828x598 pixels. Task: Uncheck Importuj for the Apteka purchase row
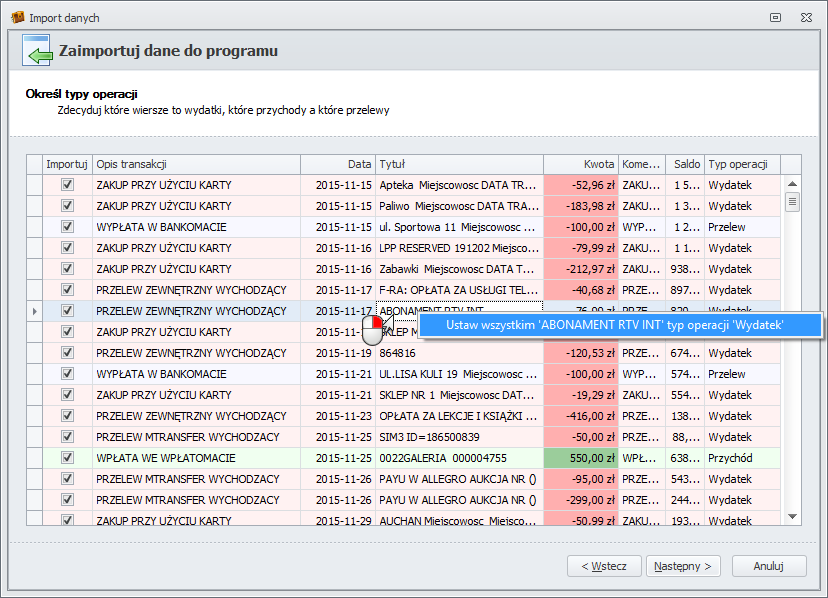click(x=68, y=185)
